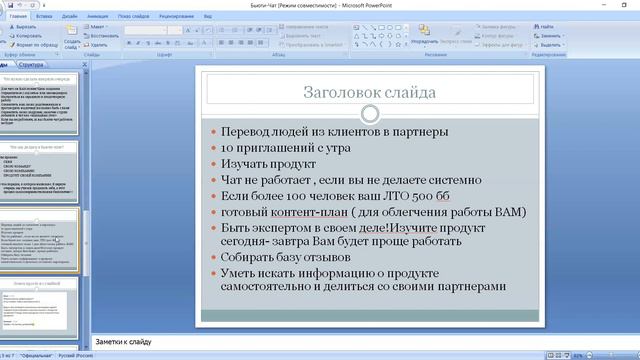
Task: Open the Вставка ribbon tab
Action: pos(44,16)
